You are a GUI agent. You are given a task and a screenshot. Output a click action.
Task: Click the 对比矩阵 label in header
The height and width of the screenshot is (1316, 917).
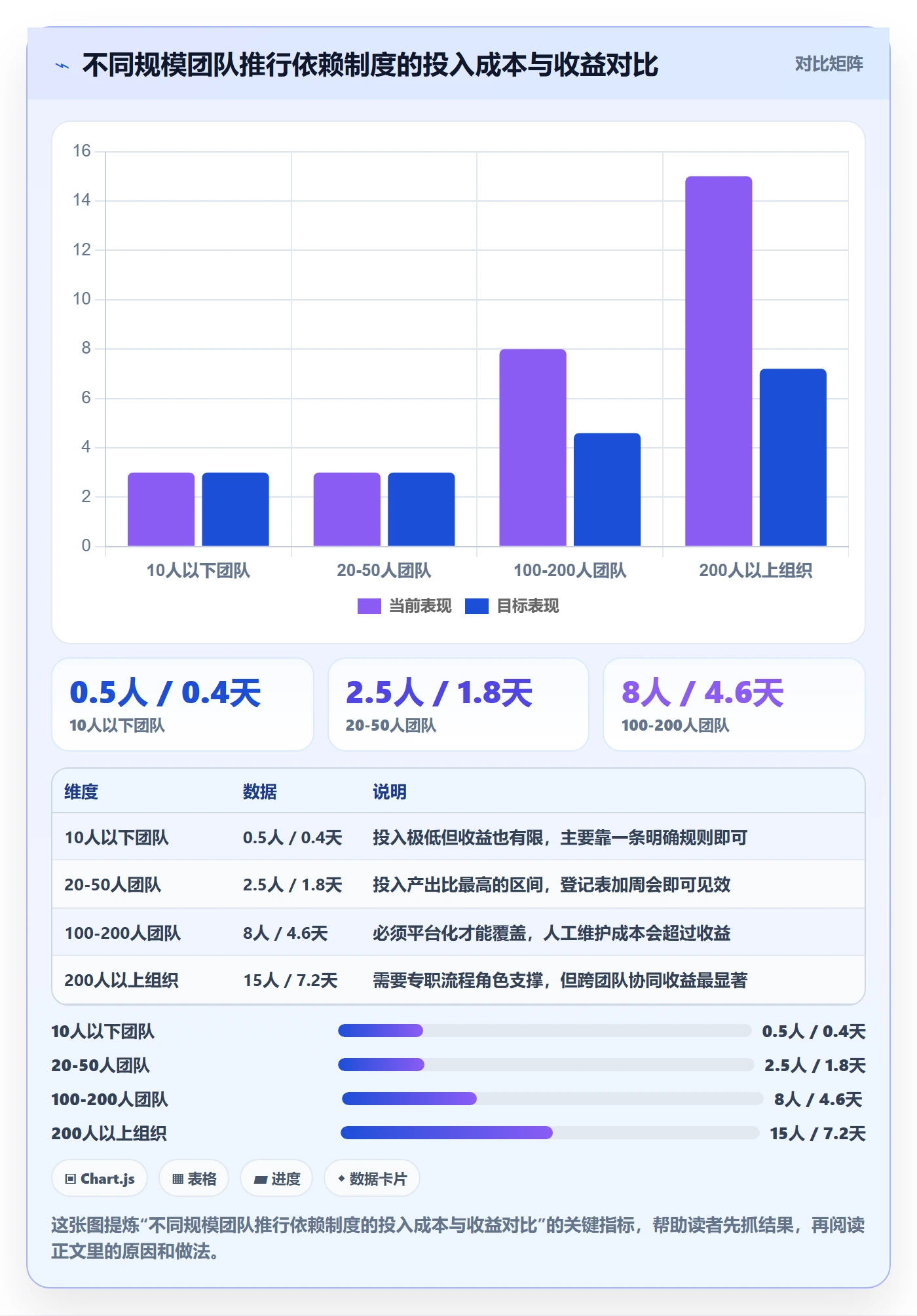tap(829, 64)
